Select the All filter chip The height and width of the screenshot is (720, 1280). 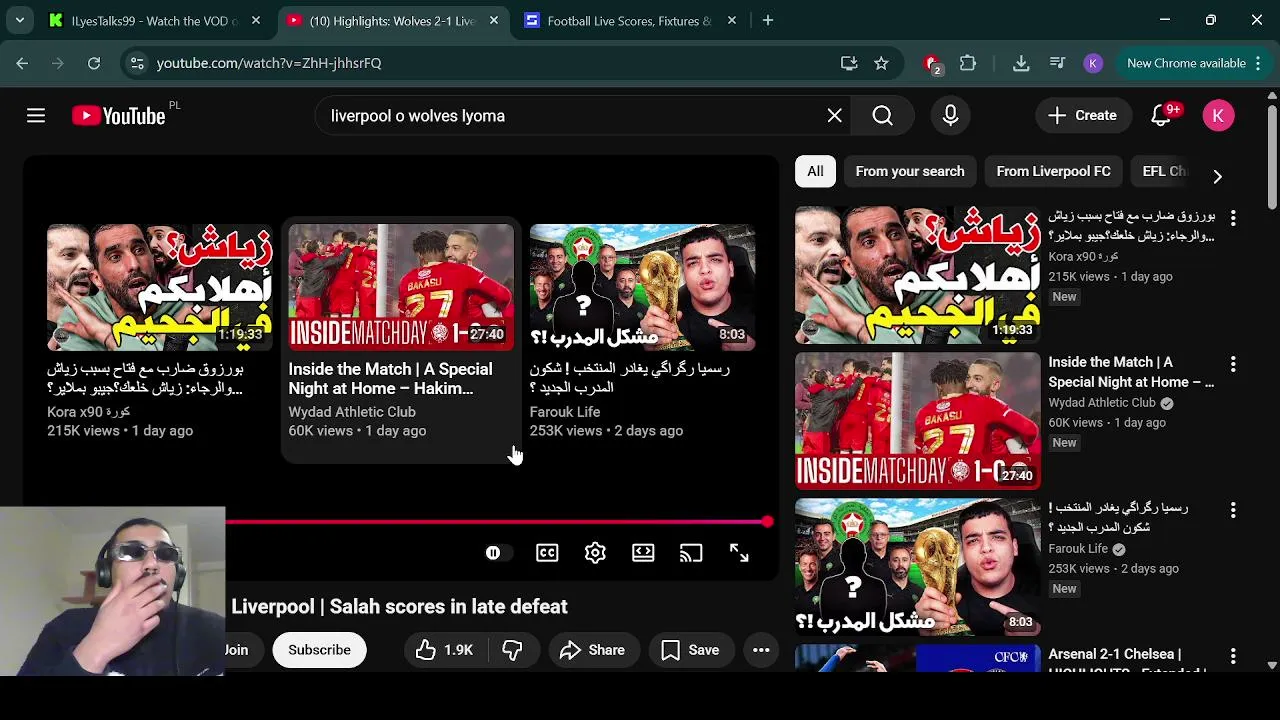(816, 171)
